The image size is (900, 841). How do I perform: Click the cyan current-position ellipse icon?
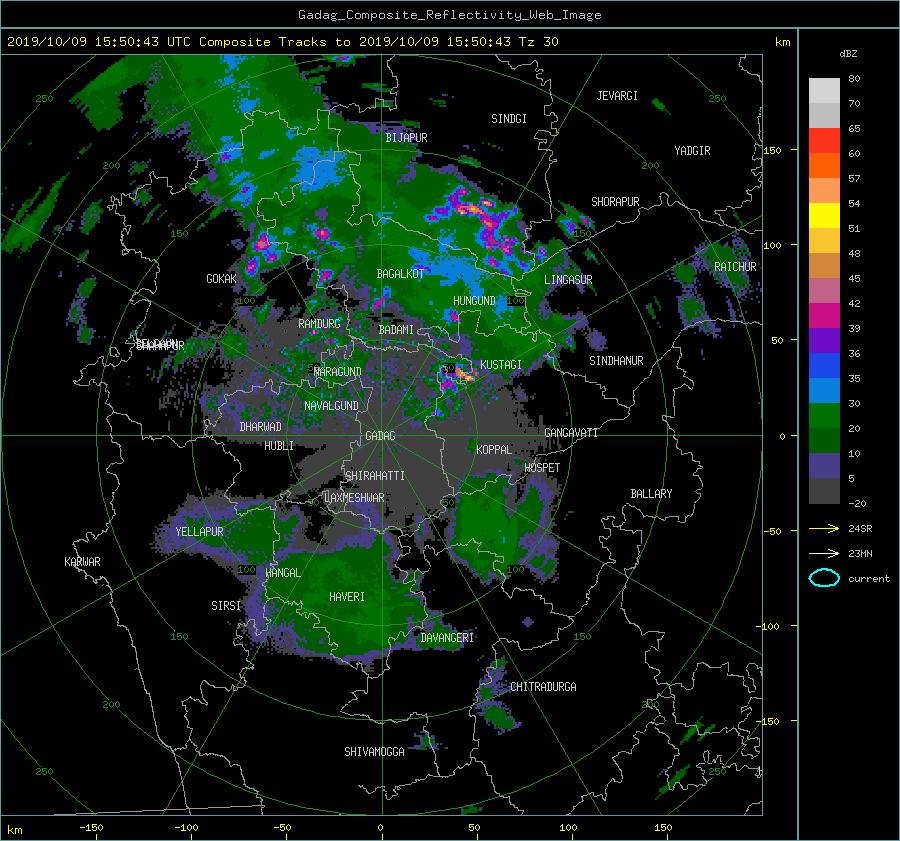824,578
